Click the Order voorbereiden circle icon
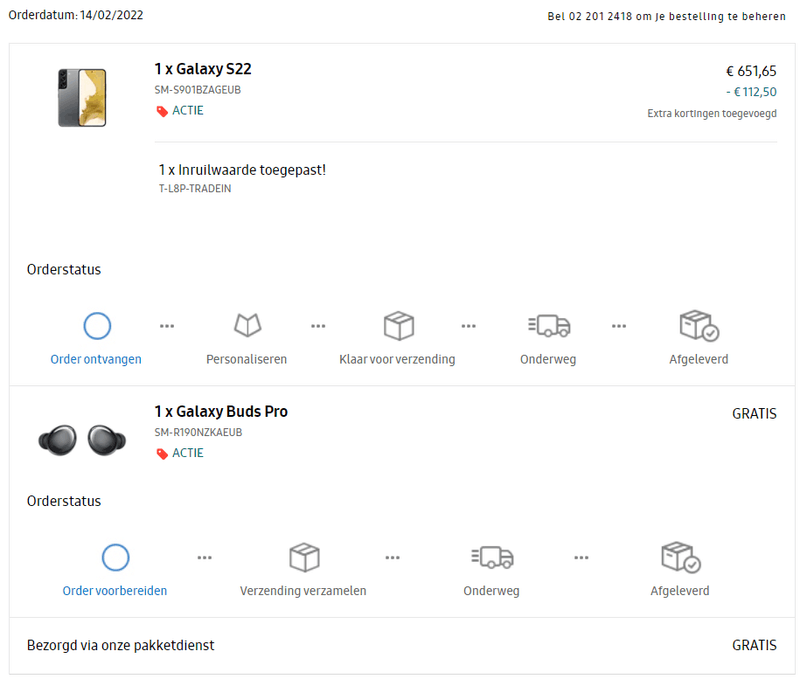 tap(115, 557)
